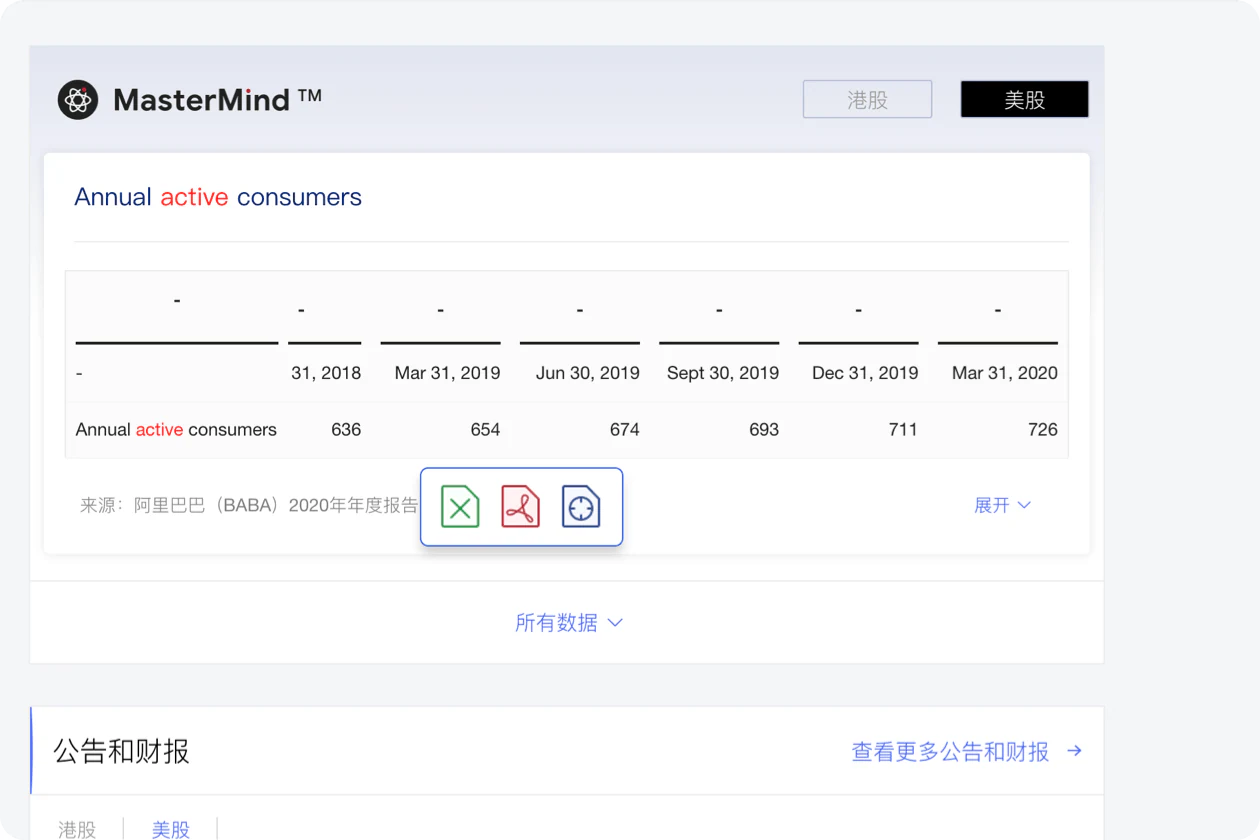Click the chevron next to 展开
The height and width of the screenshot is (840, 1260).
click(1024, 505)
